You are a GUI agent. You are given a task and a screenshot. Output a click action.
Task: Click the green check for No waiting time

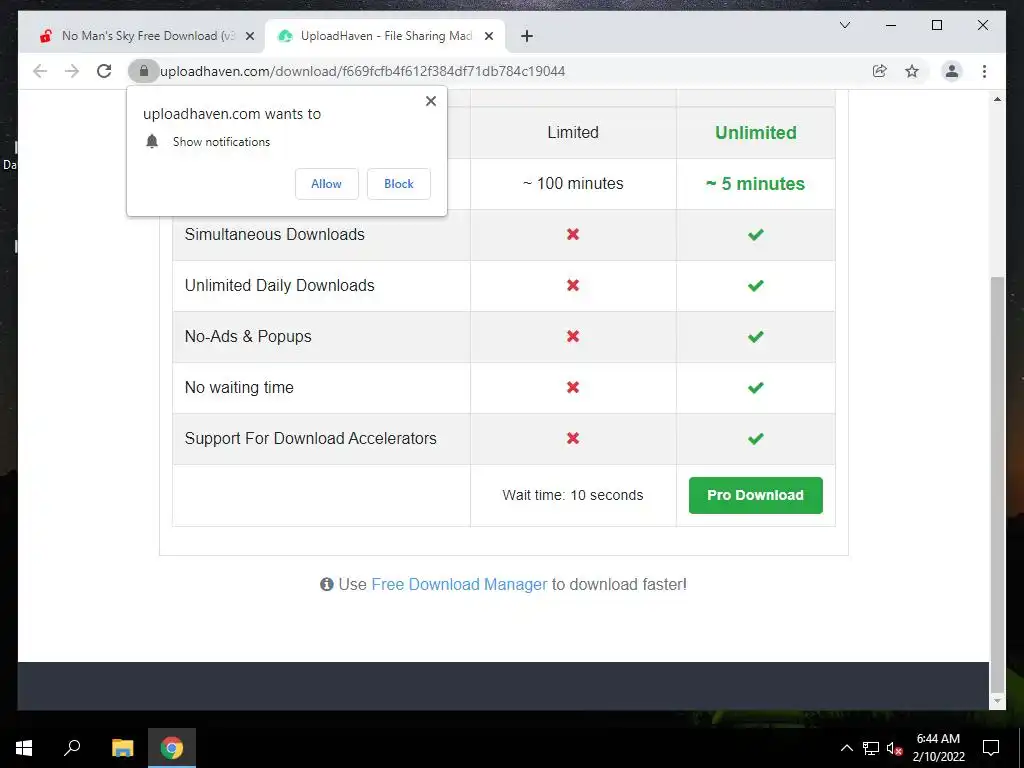pos(756,387)
